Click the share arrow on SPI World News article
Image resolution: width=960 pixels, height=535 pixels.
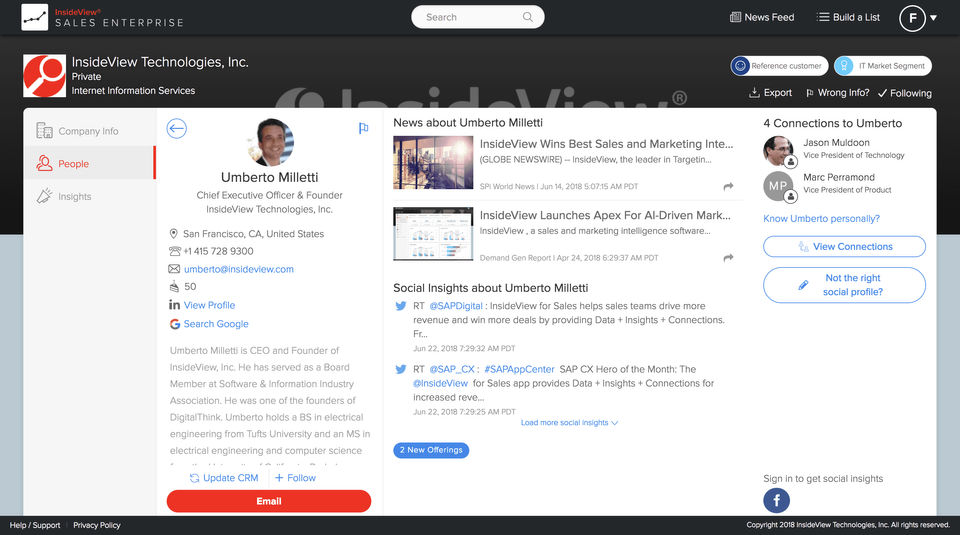[728, 186]
